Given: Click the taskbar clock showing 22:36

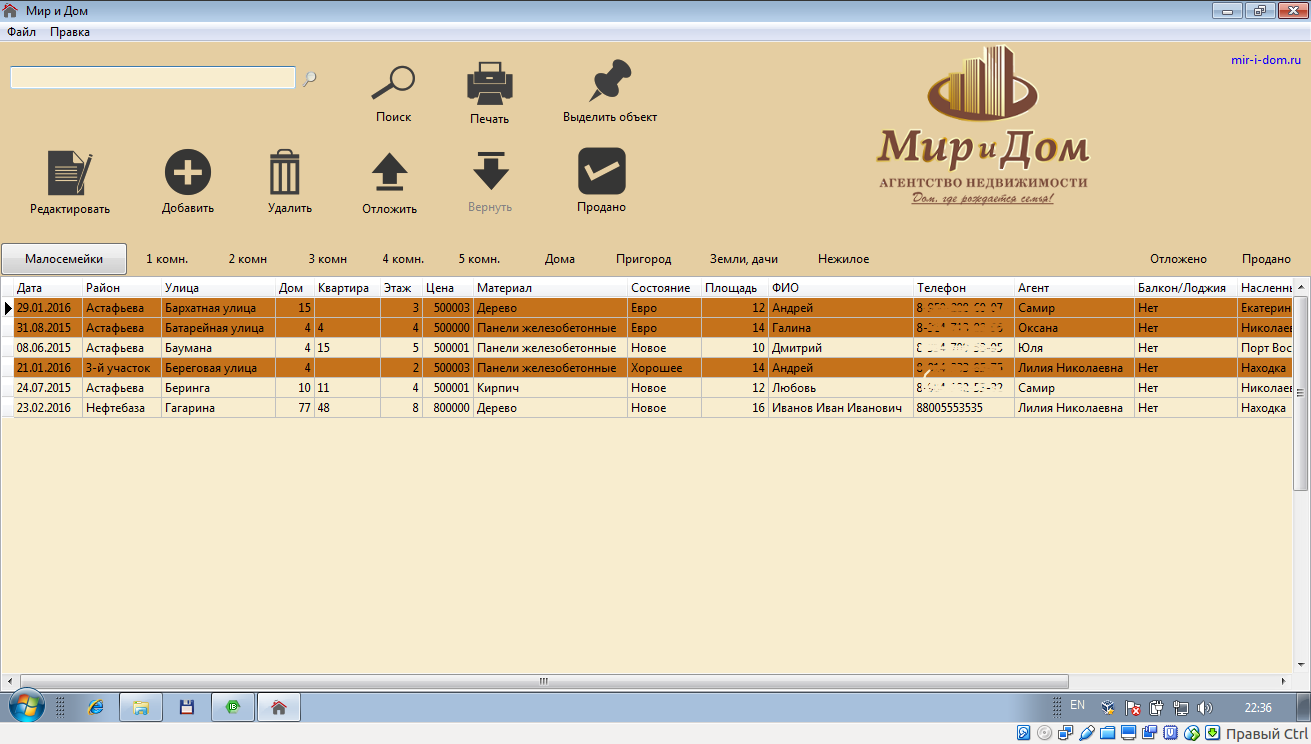Looking at the screenshot, I should click(x=1258, y=707).
